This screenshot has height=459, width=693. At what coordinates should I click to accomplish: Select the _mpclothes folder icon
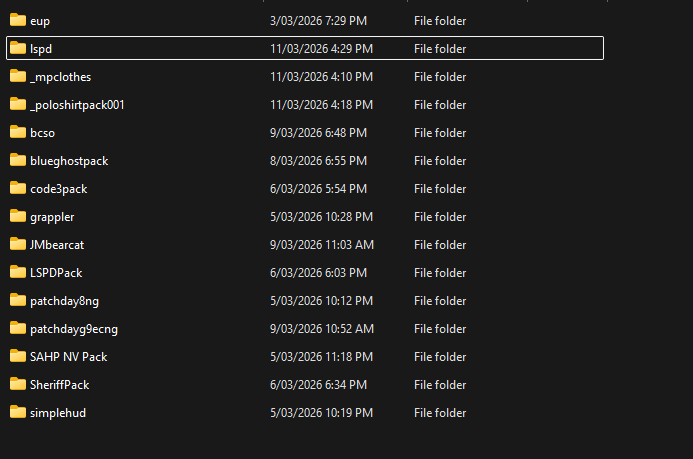pyautogui.click(x=17, y=76)
